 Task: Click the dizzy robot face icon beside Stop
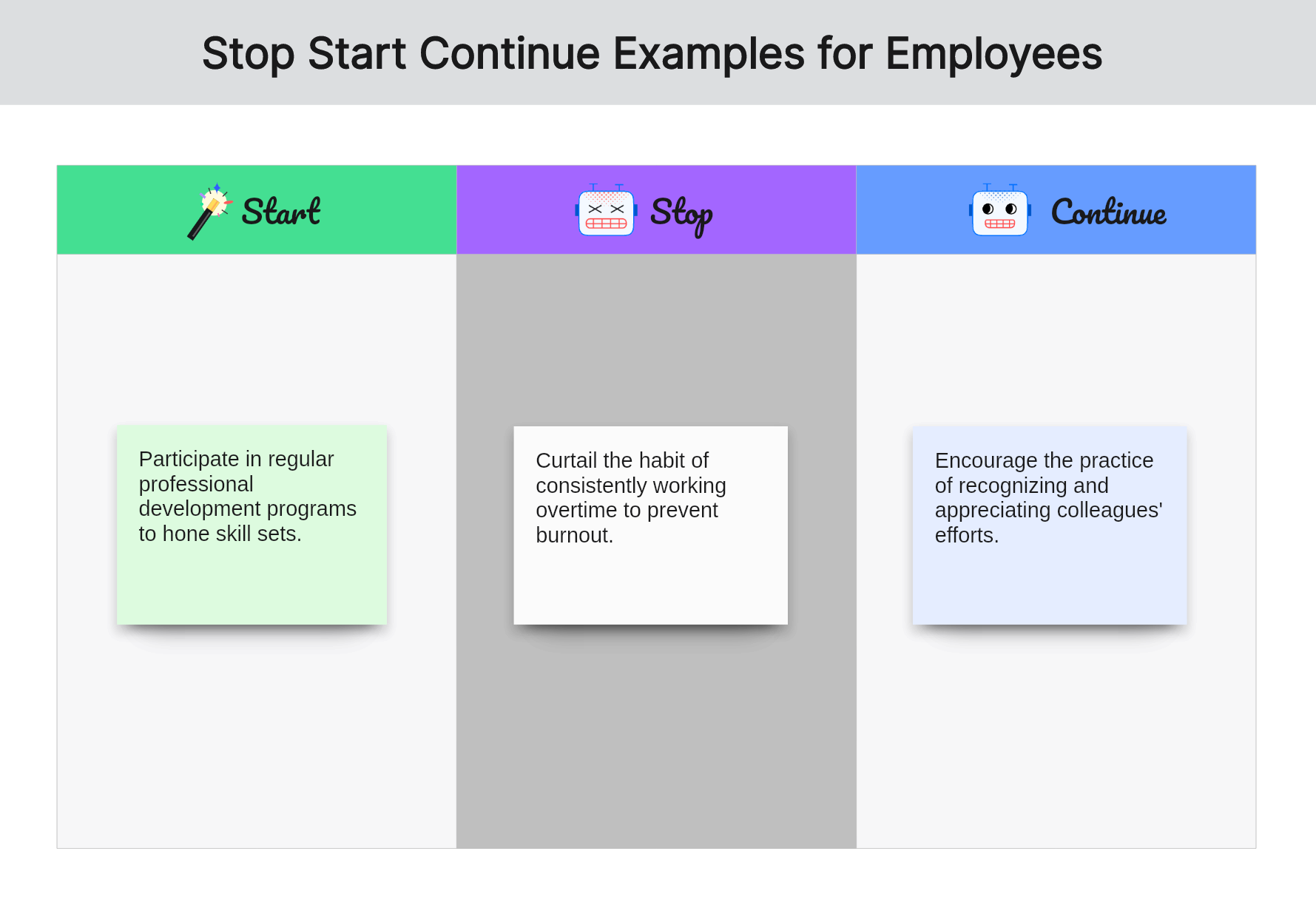point(606,210)
